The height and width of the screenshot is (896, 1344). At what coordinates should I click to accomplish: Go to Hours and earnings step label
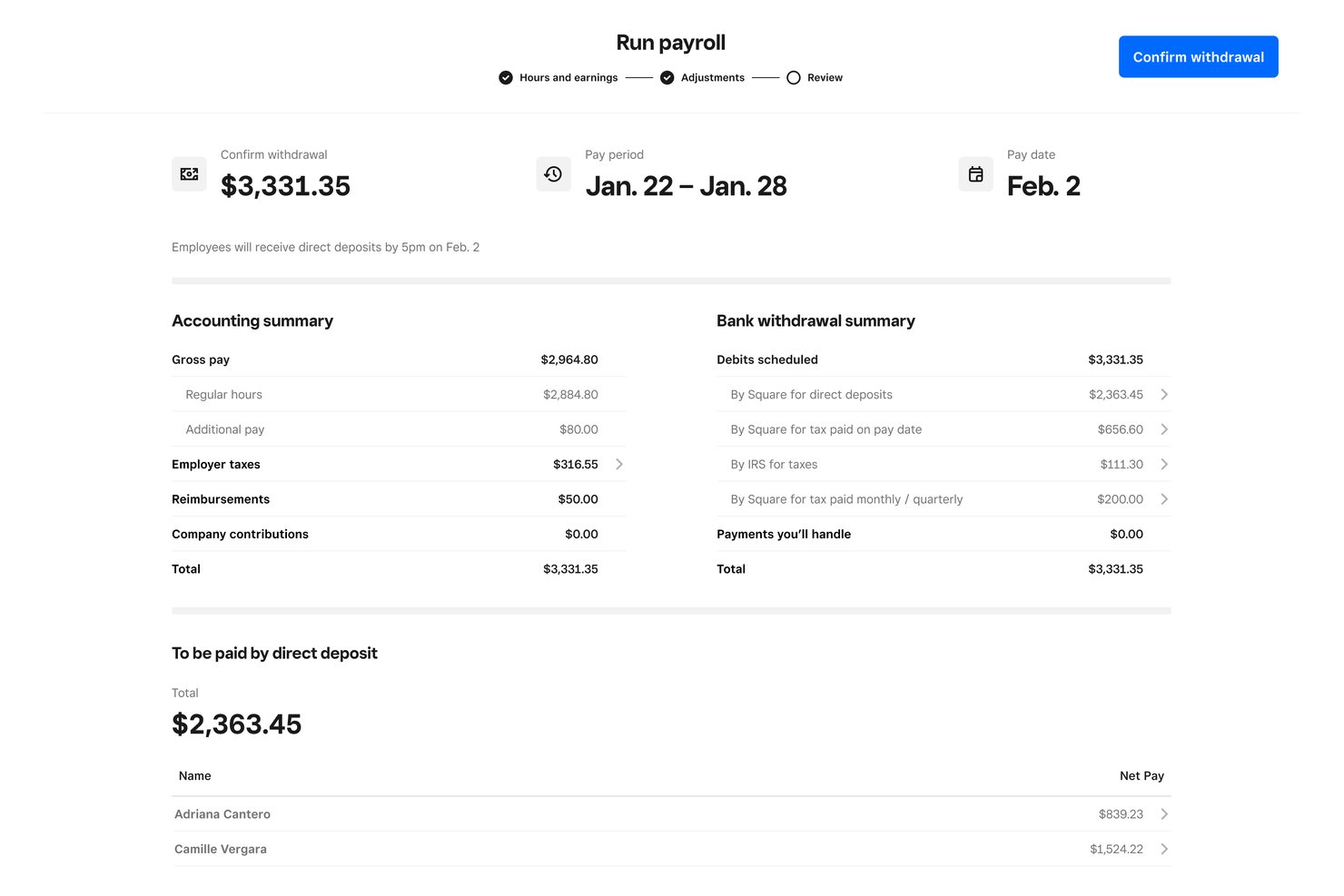coord(568,78)
